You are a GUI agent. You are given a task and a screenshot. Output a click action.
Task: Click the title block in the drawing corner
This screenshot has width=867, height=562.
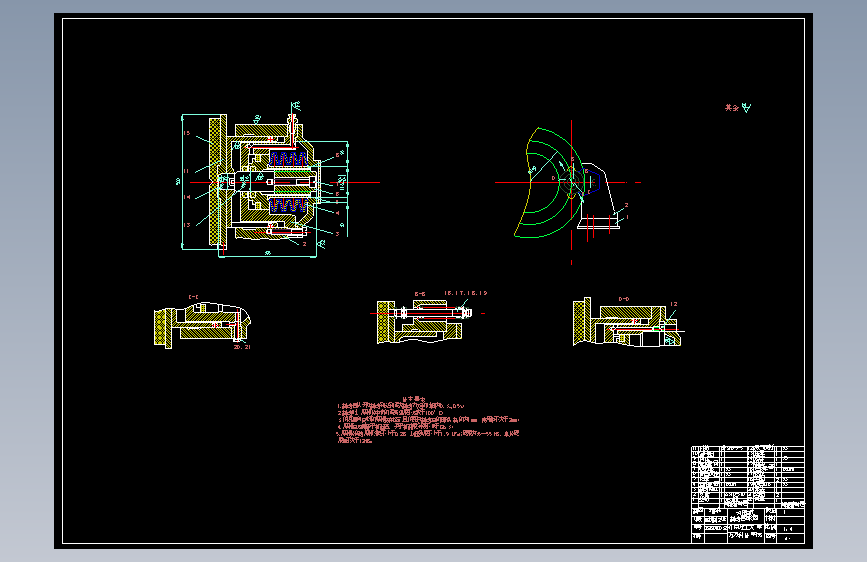[748, 494]
